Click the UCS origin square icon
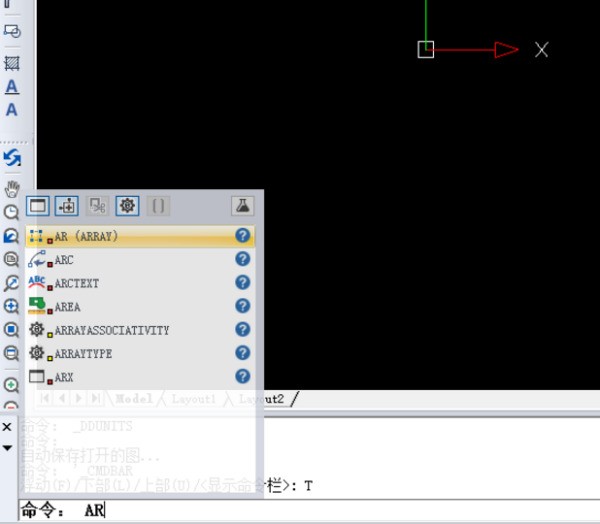The image size is (600, 524). click(x=426, y=50)
